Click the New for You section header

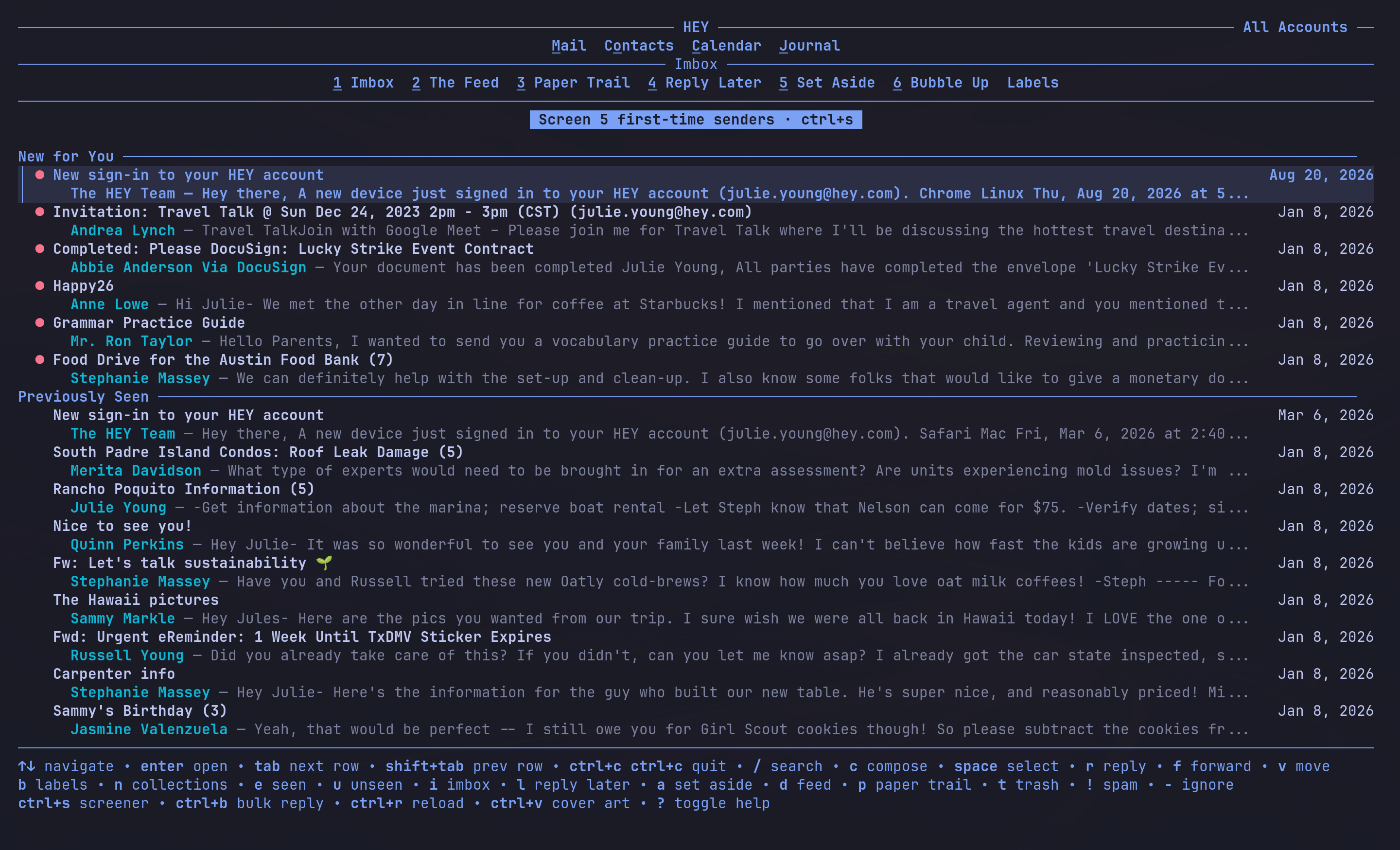66,156
